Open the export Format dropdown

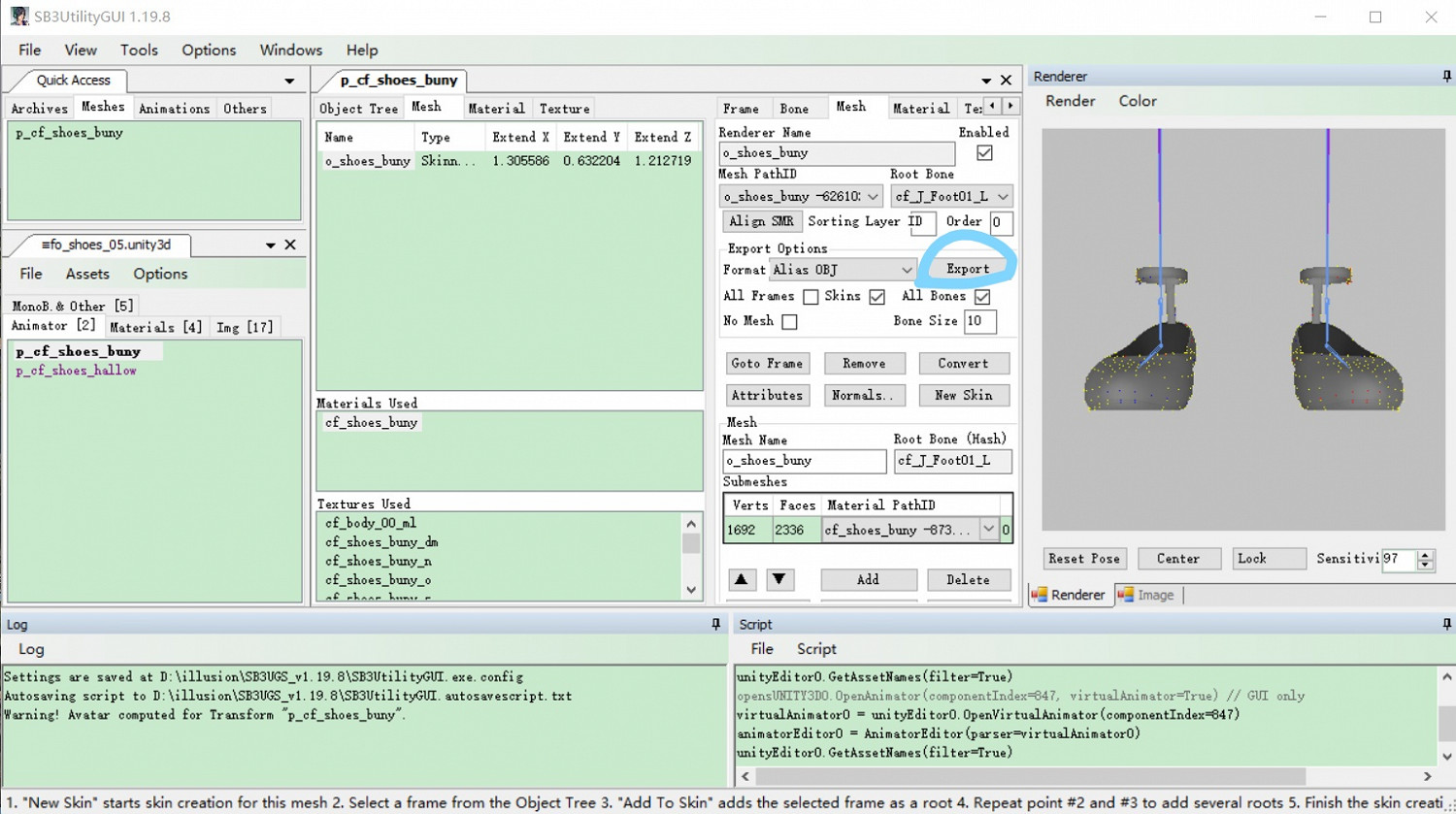click(906, 270)
